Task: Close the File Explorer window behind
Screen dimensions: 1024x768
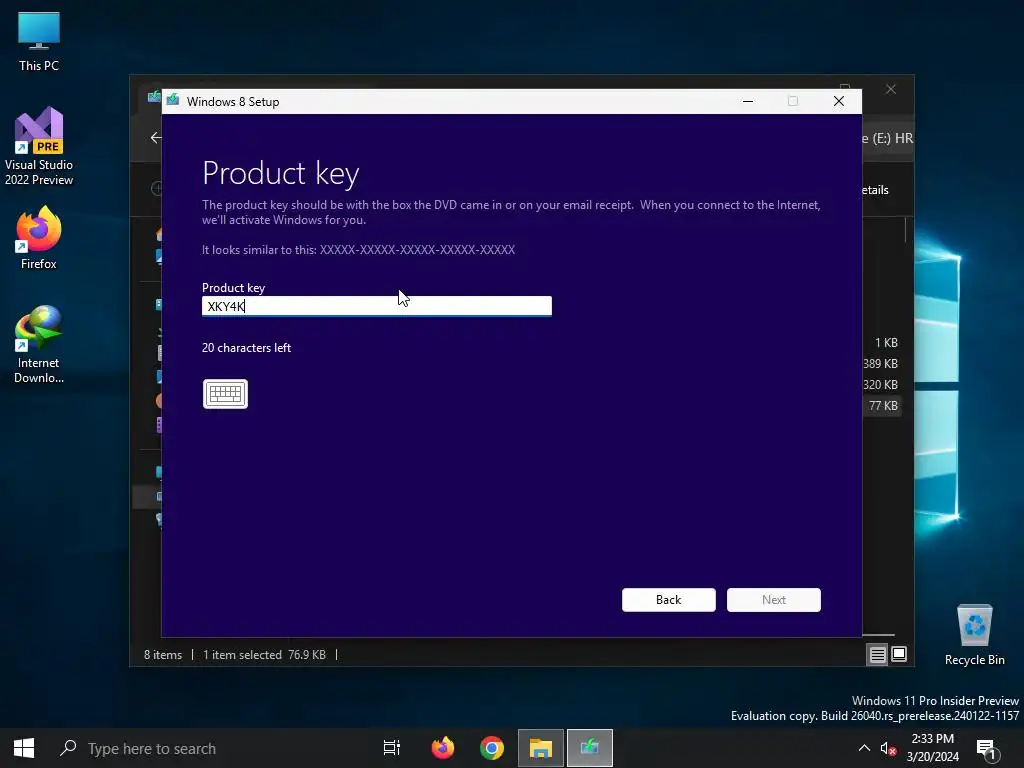Action: (x=891, y=89)
